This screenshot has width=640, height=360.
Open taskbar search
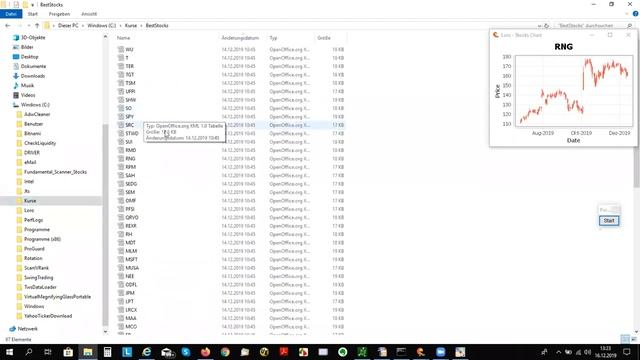29,352
